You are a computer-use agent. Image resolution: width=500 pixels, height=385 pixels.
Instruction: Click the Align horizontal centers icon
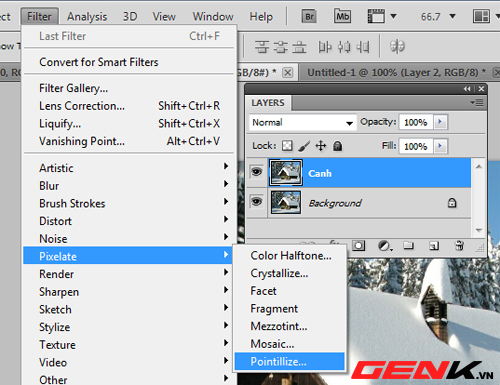(x=344, y=47)
